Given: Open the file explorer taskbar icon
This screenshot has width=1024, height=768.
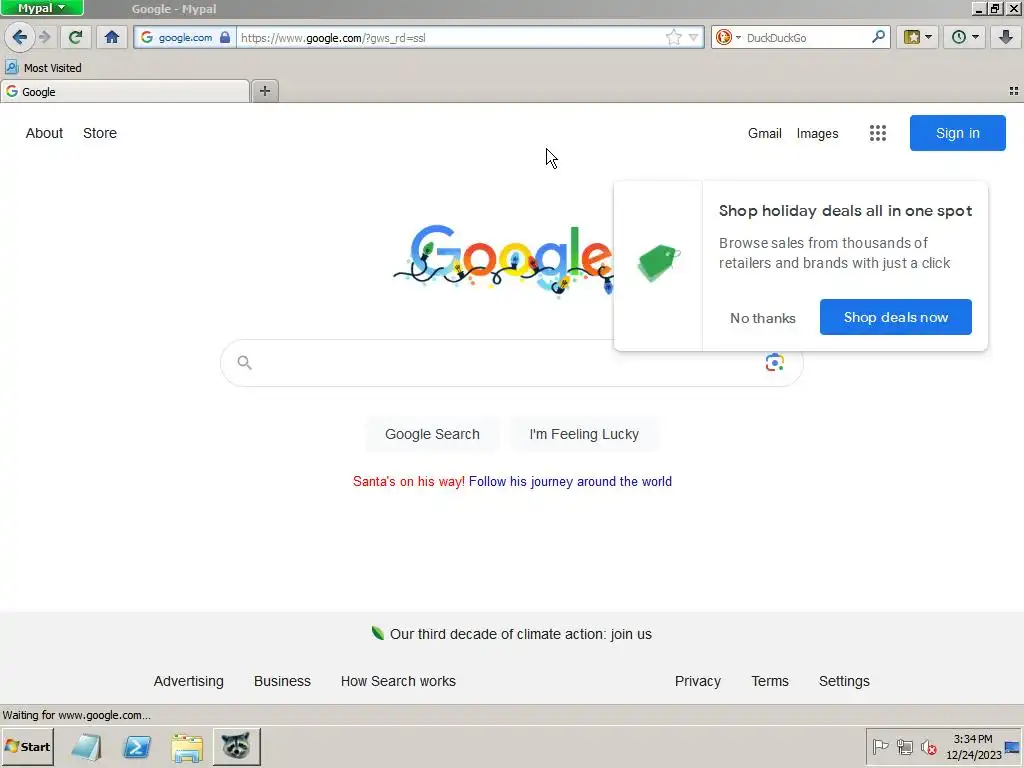Looking at the screenshot, I should (187, 748).
